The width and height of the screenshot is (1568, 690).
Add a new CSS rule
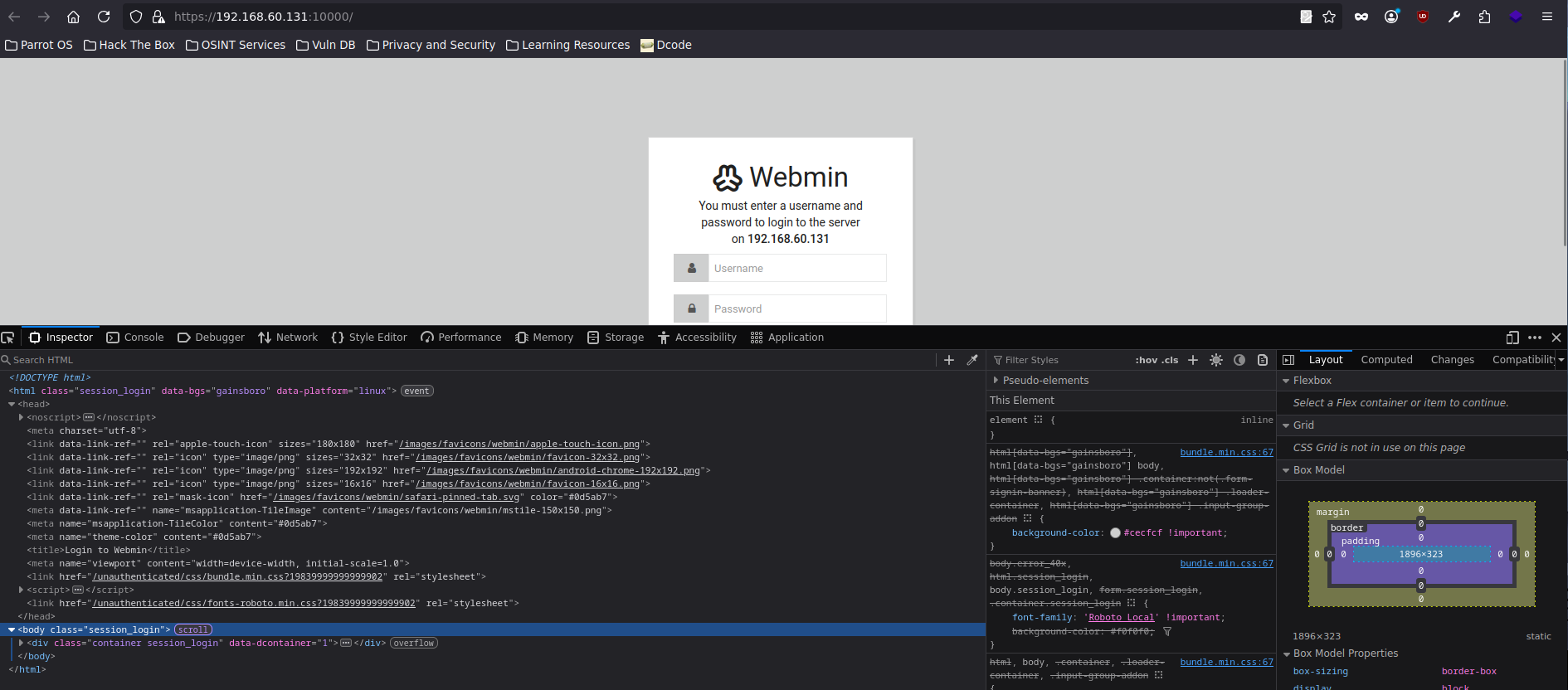pos(1193,360)
